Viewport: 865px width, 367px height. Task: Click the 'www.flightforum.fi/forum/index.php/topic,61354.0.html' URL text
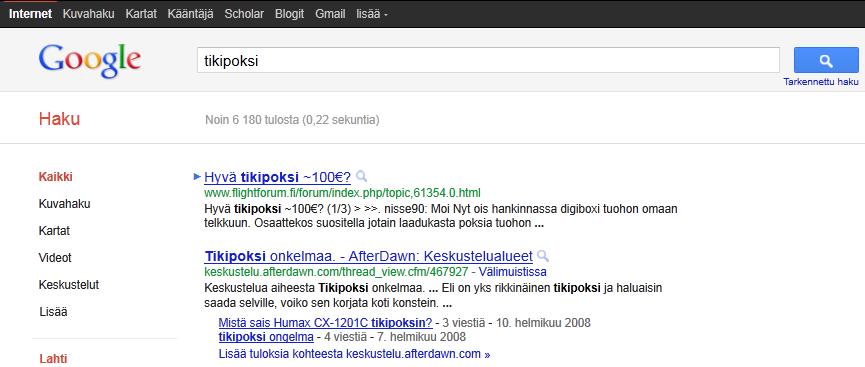342,193
